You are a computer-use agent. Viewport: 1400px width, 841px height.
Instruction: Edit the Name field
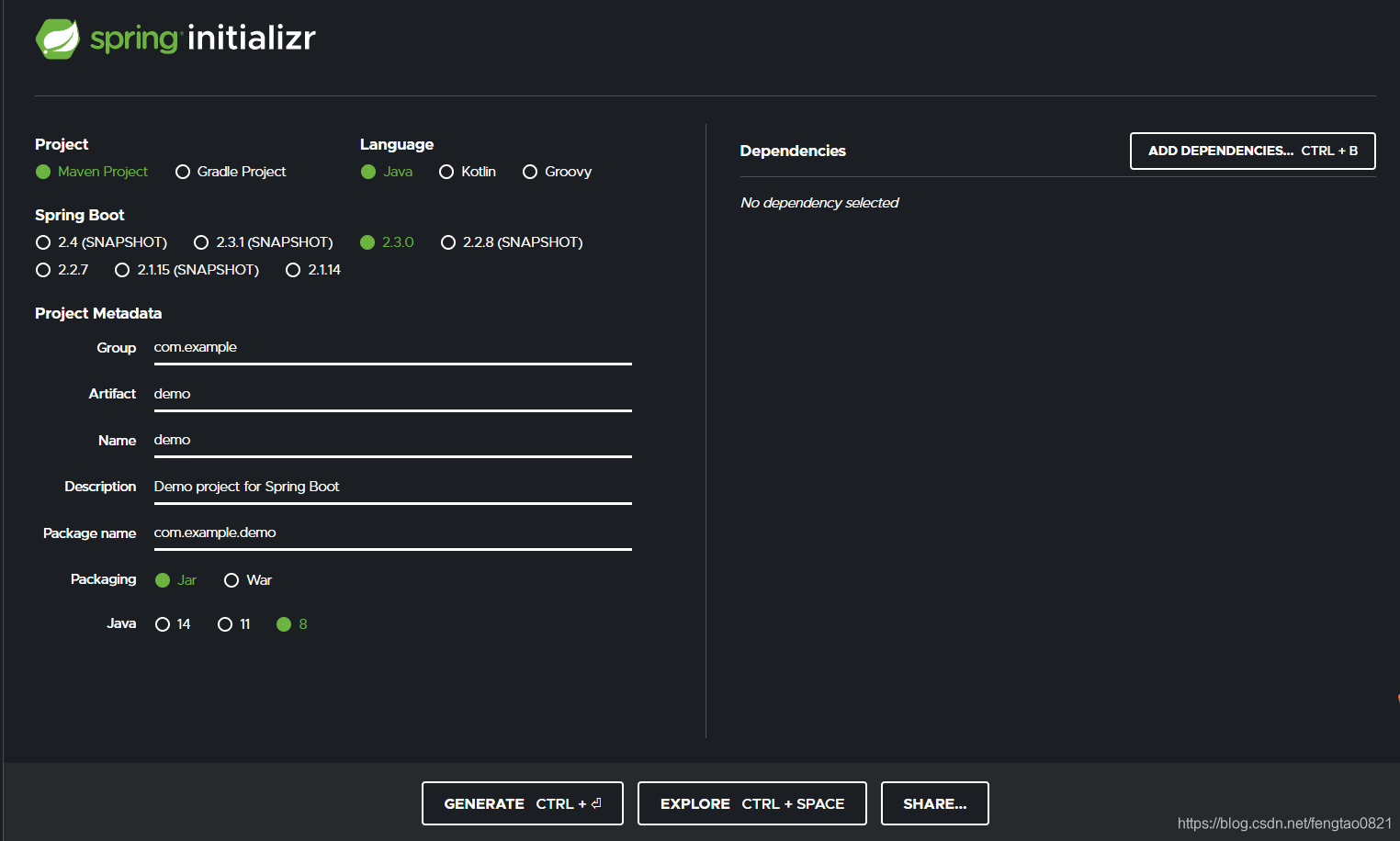pyautogui.click(x=392, y=441)
